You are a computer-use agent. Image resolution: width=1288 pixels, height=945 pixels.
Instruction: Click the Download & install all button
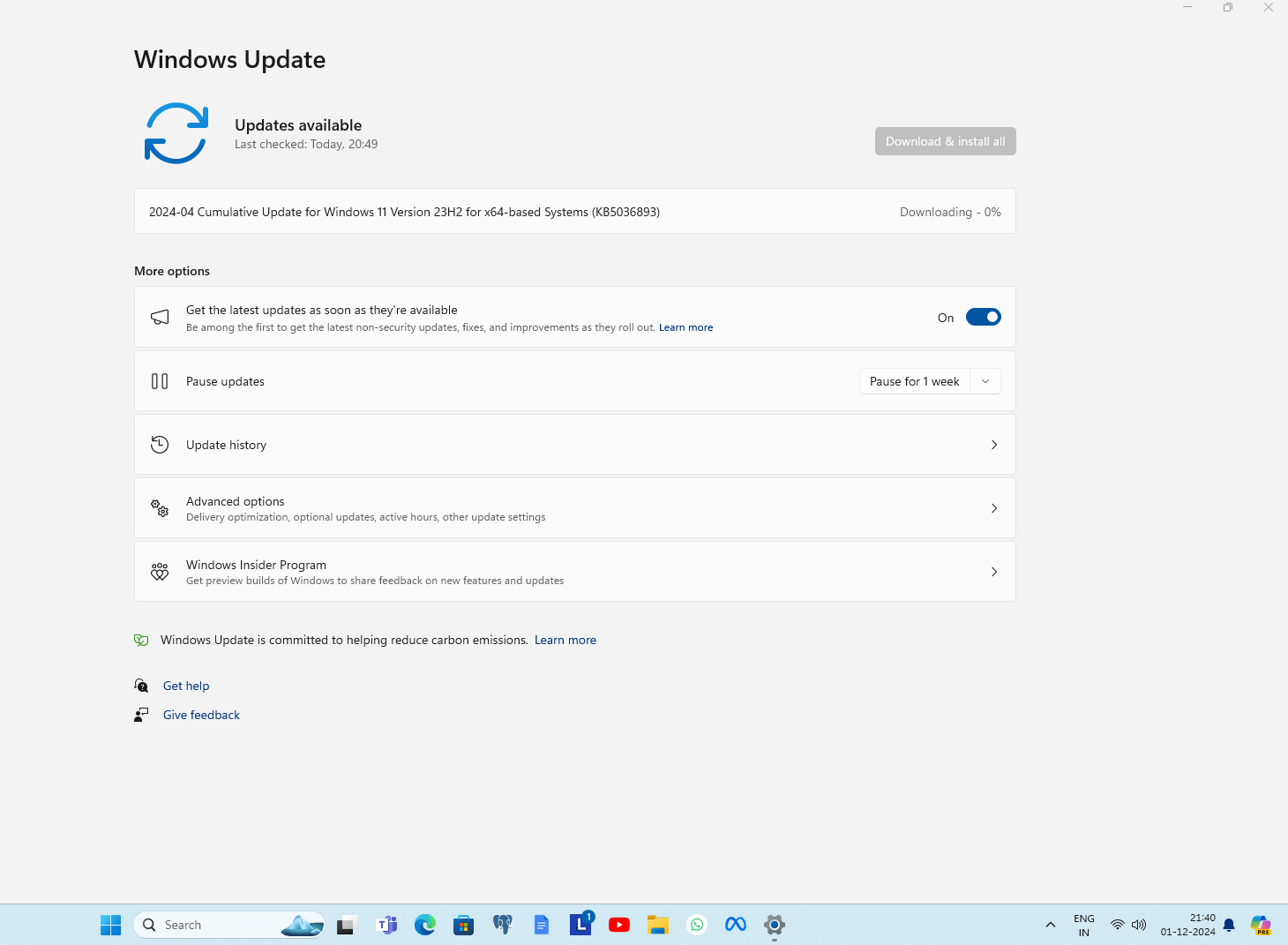(945, 141)
